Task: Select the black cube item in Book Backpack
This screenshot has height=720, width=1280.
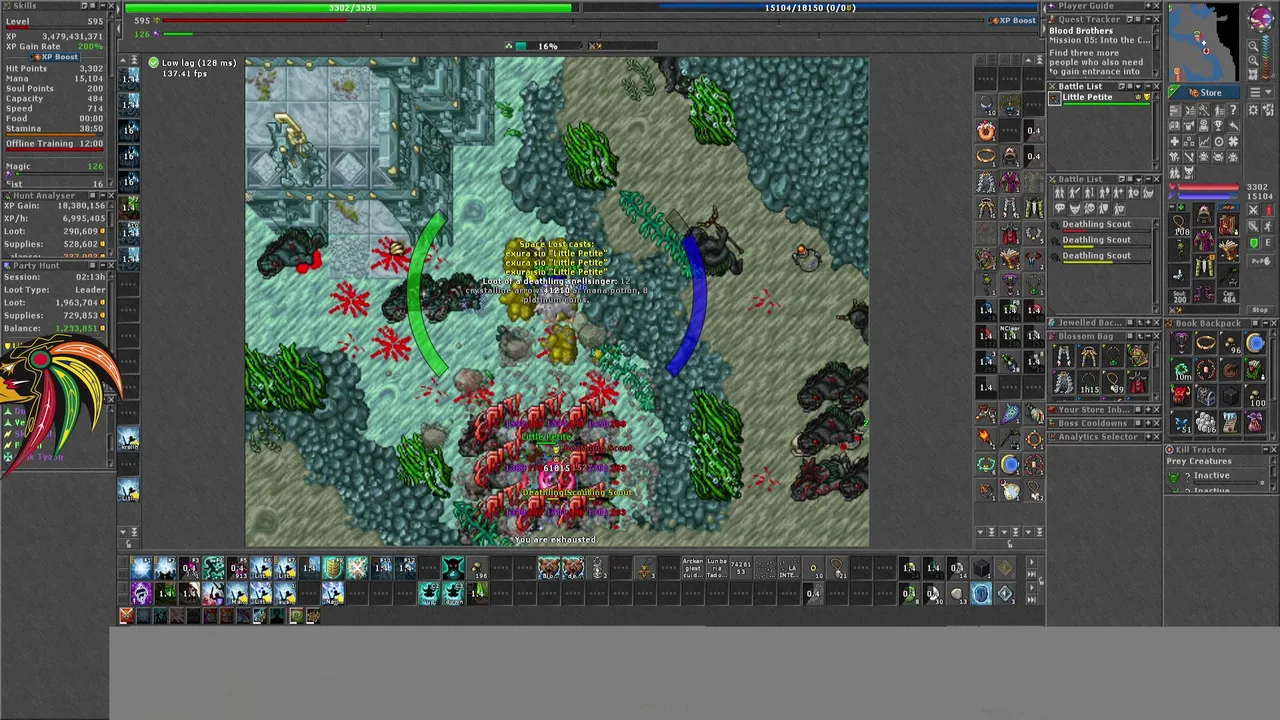Action: (1231, 396)
